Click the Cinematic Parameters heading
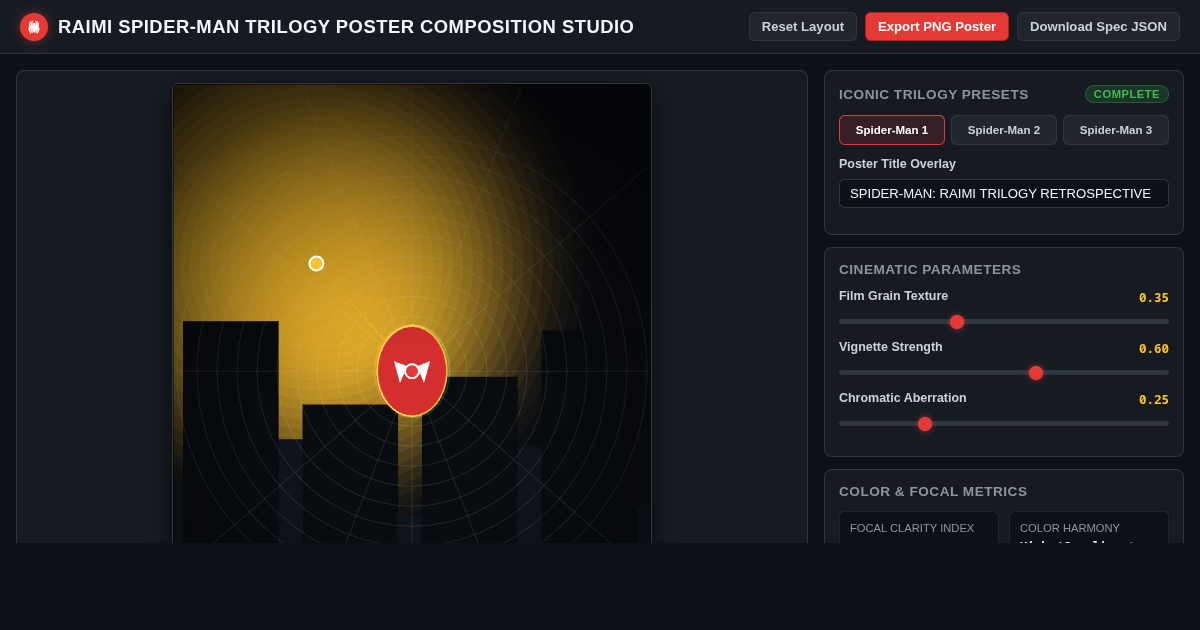Image resolution: width=1200 pixels, height=630 pixels. 930,270
